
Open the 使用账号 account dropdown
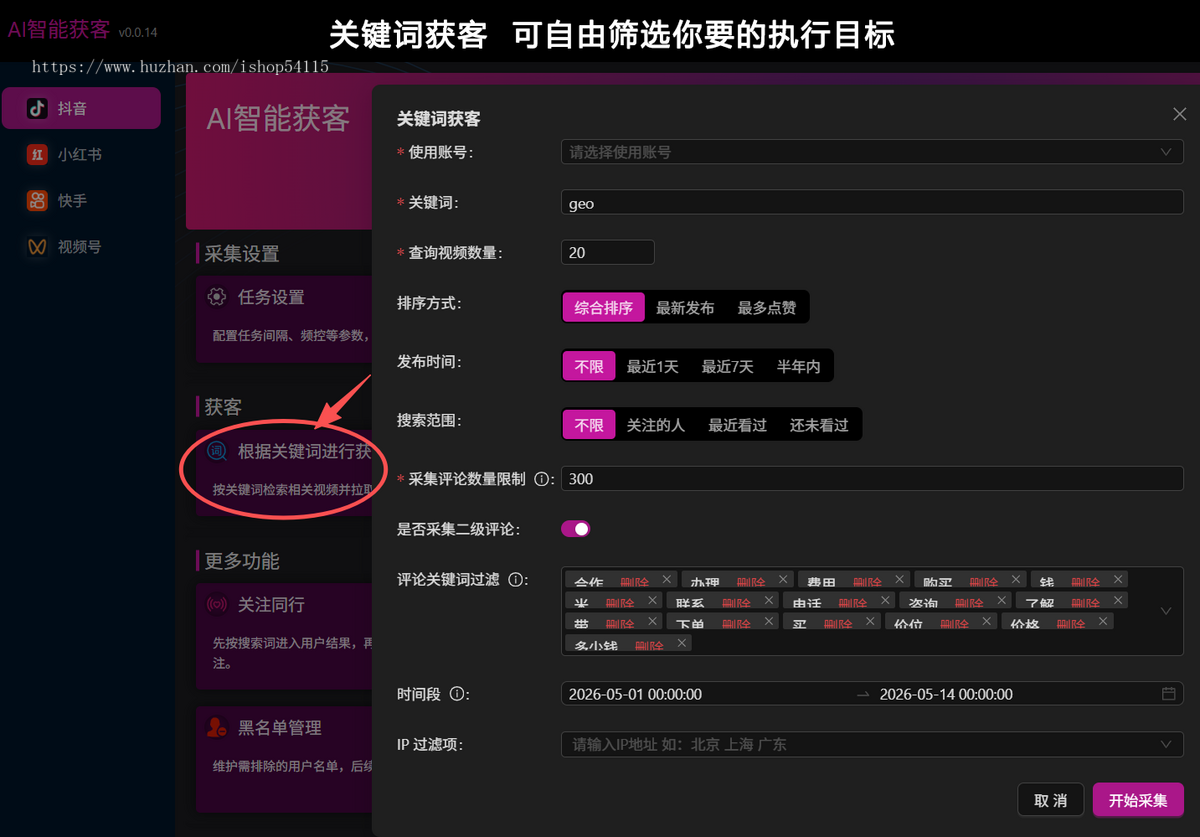872,152
